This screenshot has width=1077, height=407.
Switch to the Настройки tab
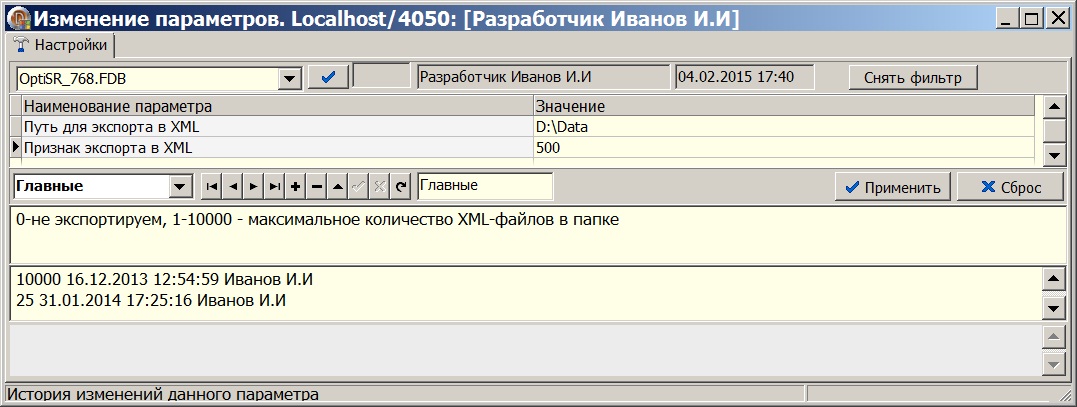coord(61,45)
